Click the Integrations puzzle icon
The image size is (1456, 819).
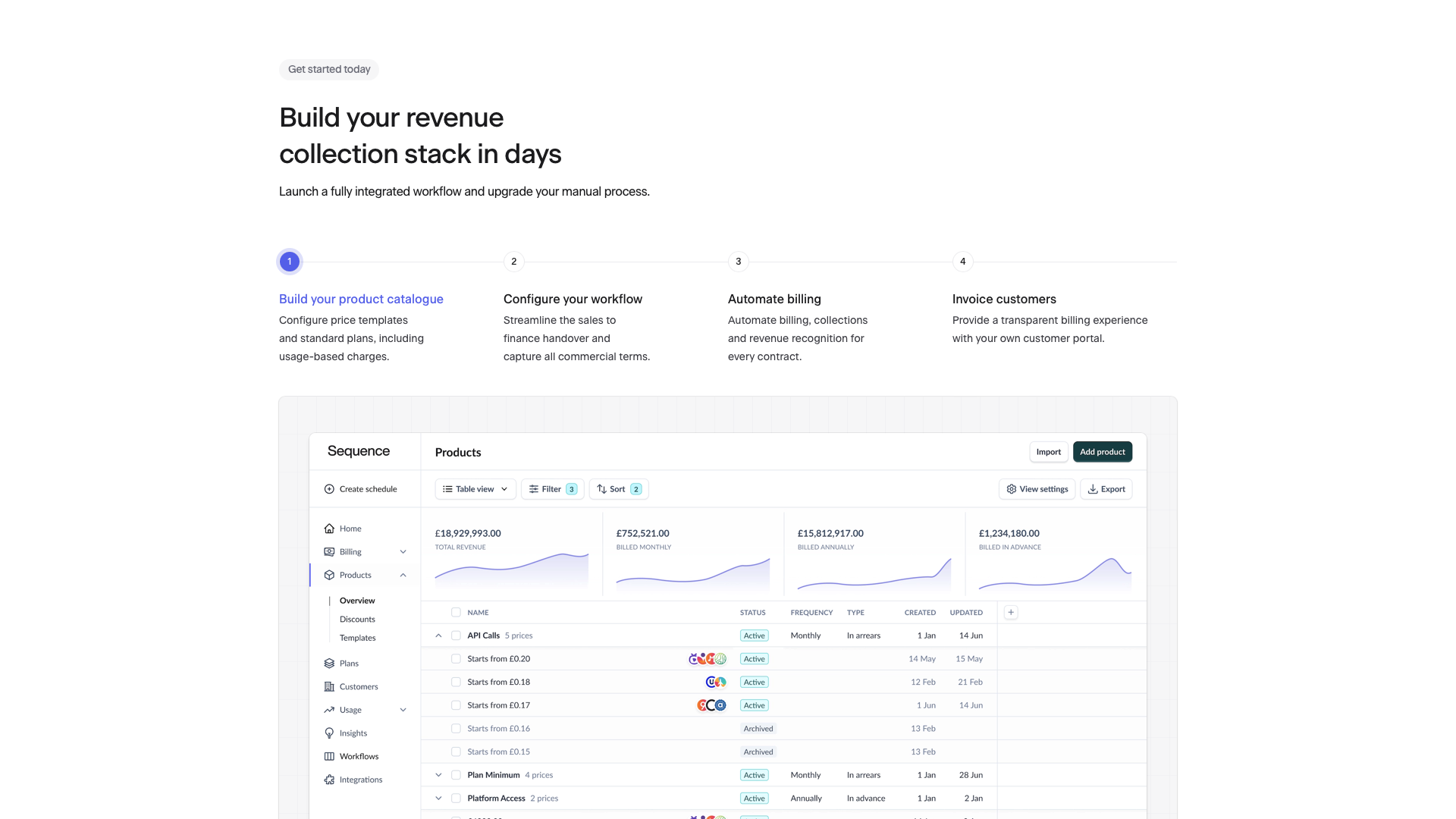329,780
